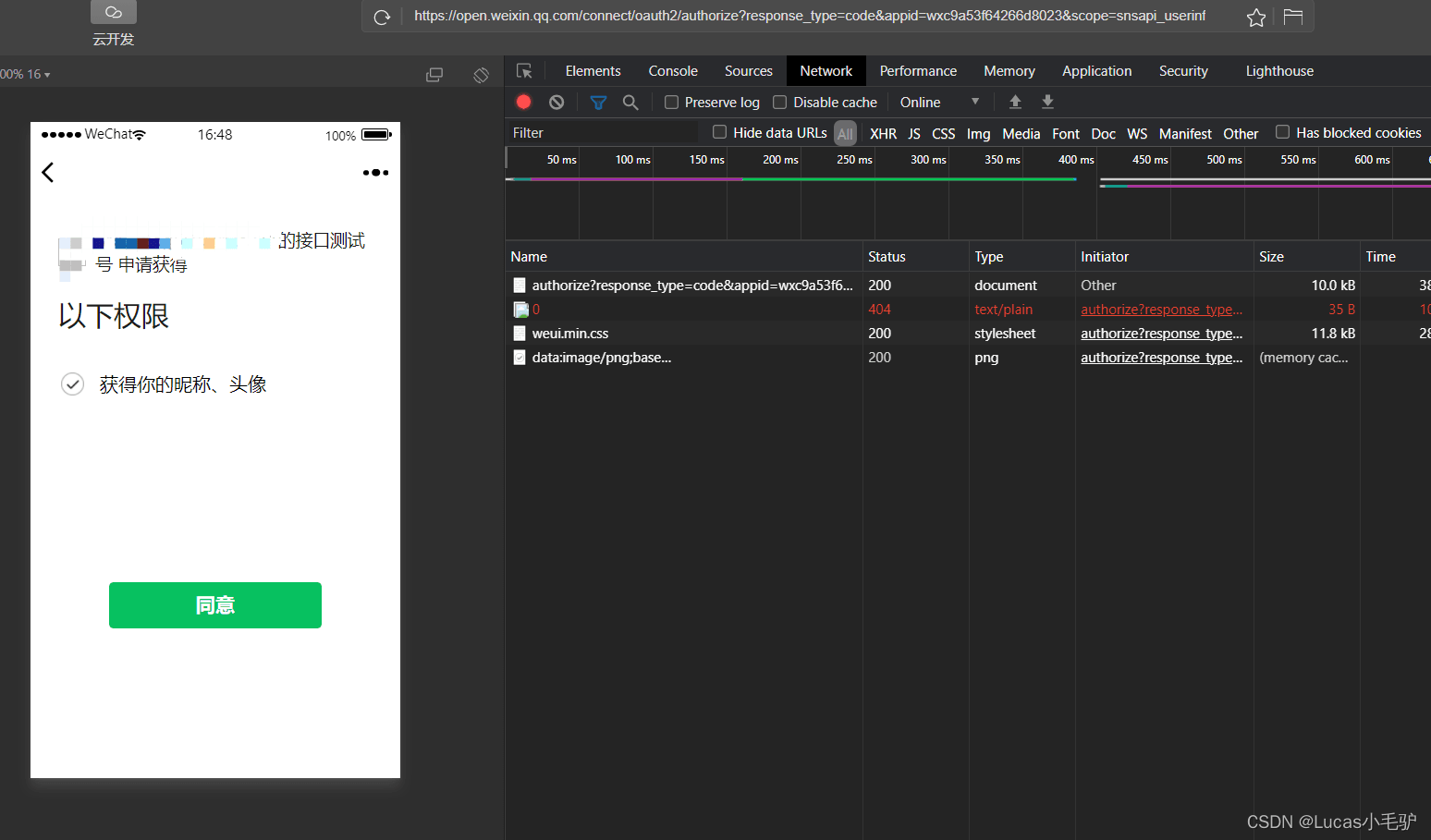Open the three-dot menu in WeChat page
Image resolution: width=1431 pixels, height=840 pixels.
coord(375,173)
